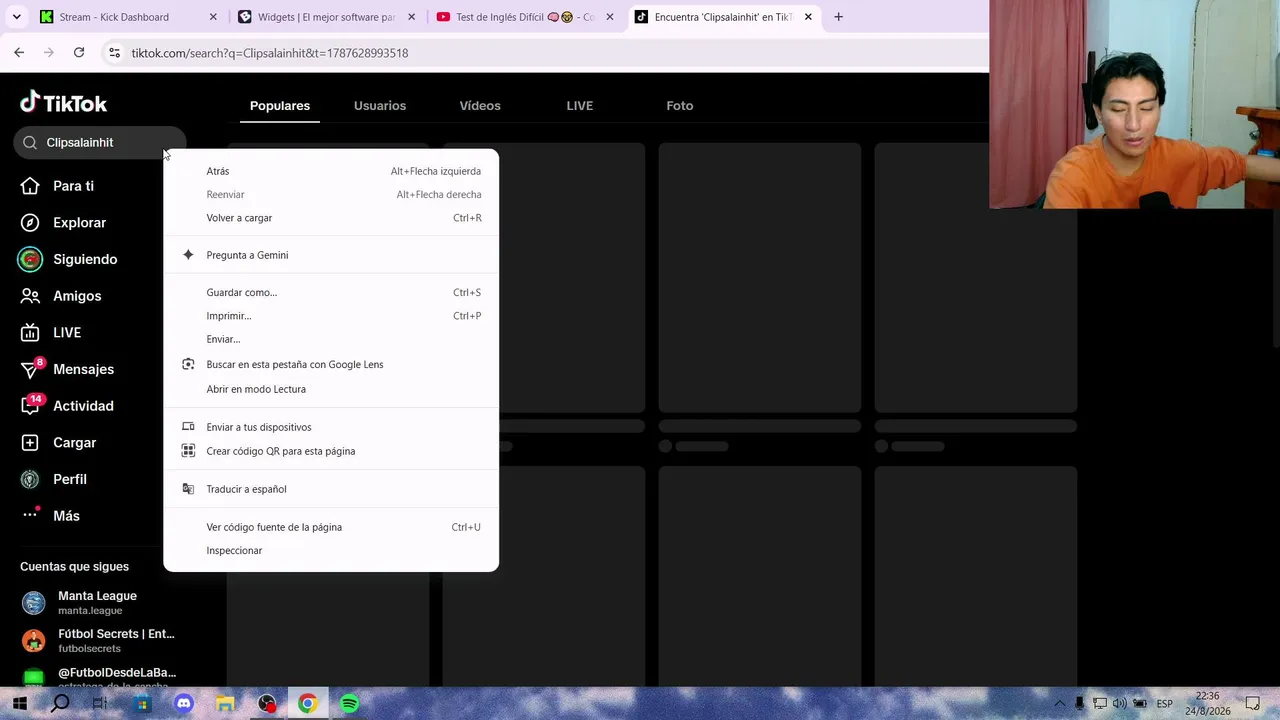Open Spotify from taskbar
1280x720 pixels.
tap(349, 704)
